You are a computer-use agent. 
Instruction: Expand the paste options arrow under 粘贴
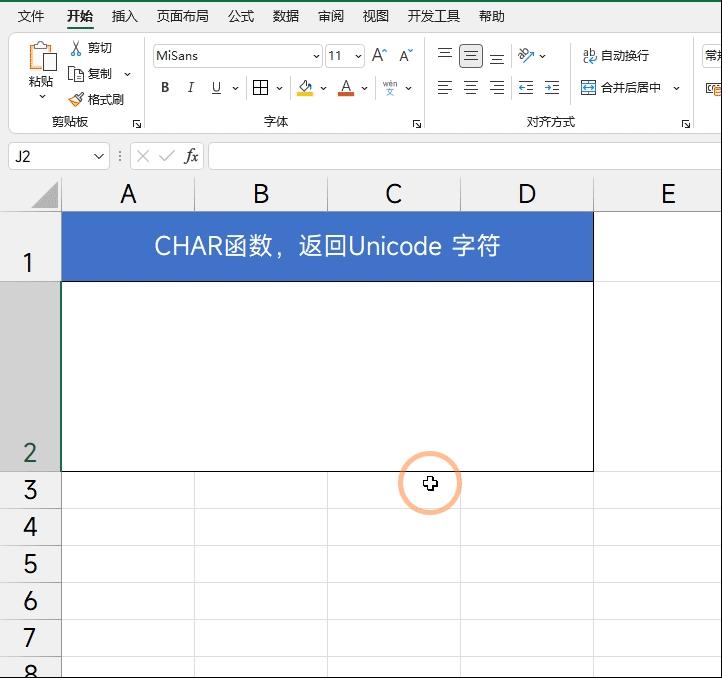click(x=42, y=97)
